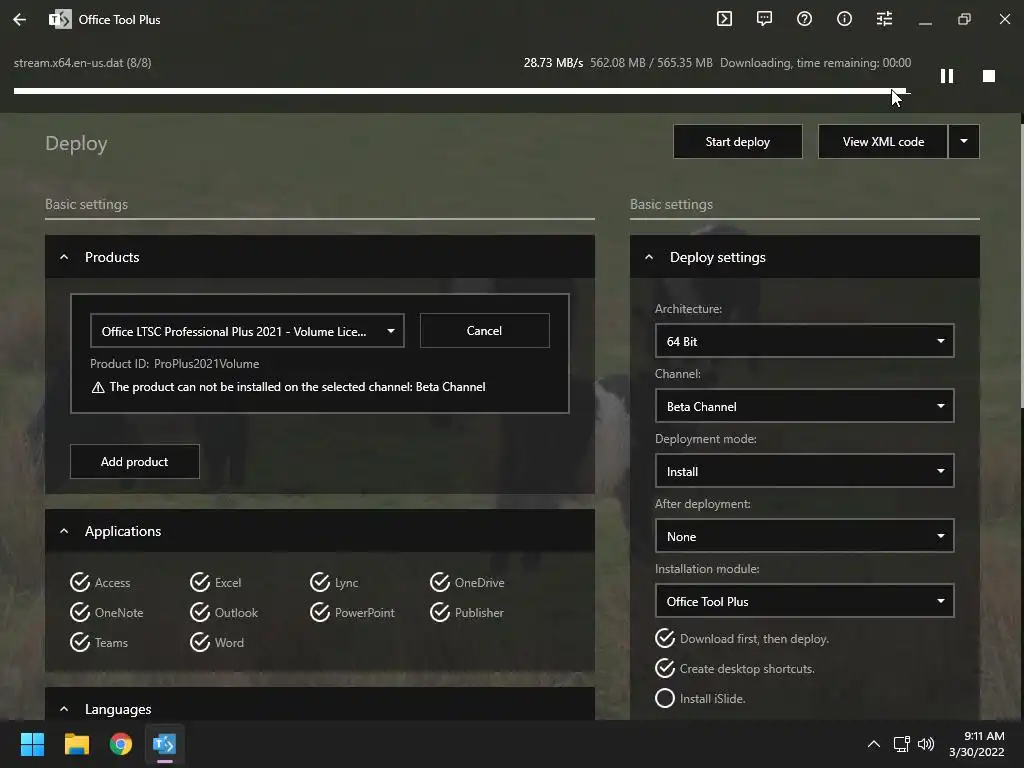This screenshot has height=768, width=1024.
Task: Click the stream.x64.en-us.dat (8/8) file label
Action: pos(82,63)
